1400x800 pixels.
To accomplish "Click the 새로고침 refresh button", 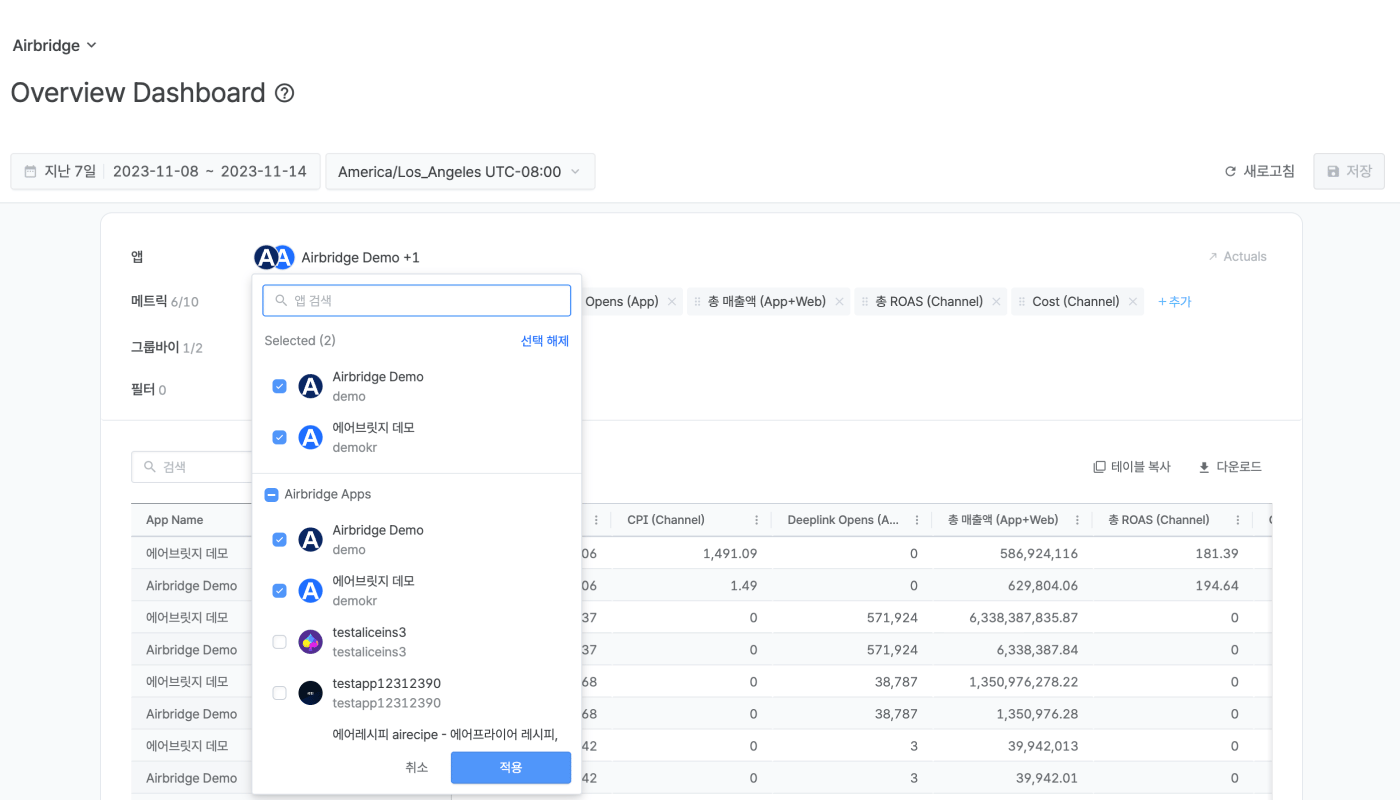I will [x=1260, y=171].
